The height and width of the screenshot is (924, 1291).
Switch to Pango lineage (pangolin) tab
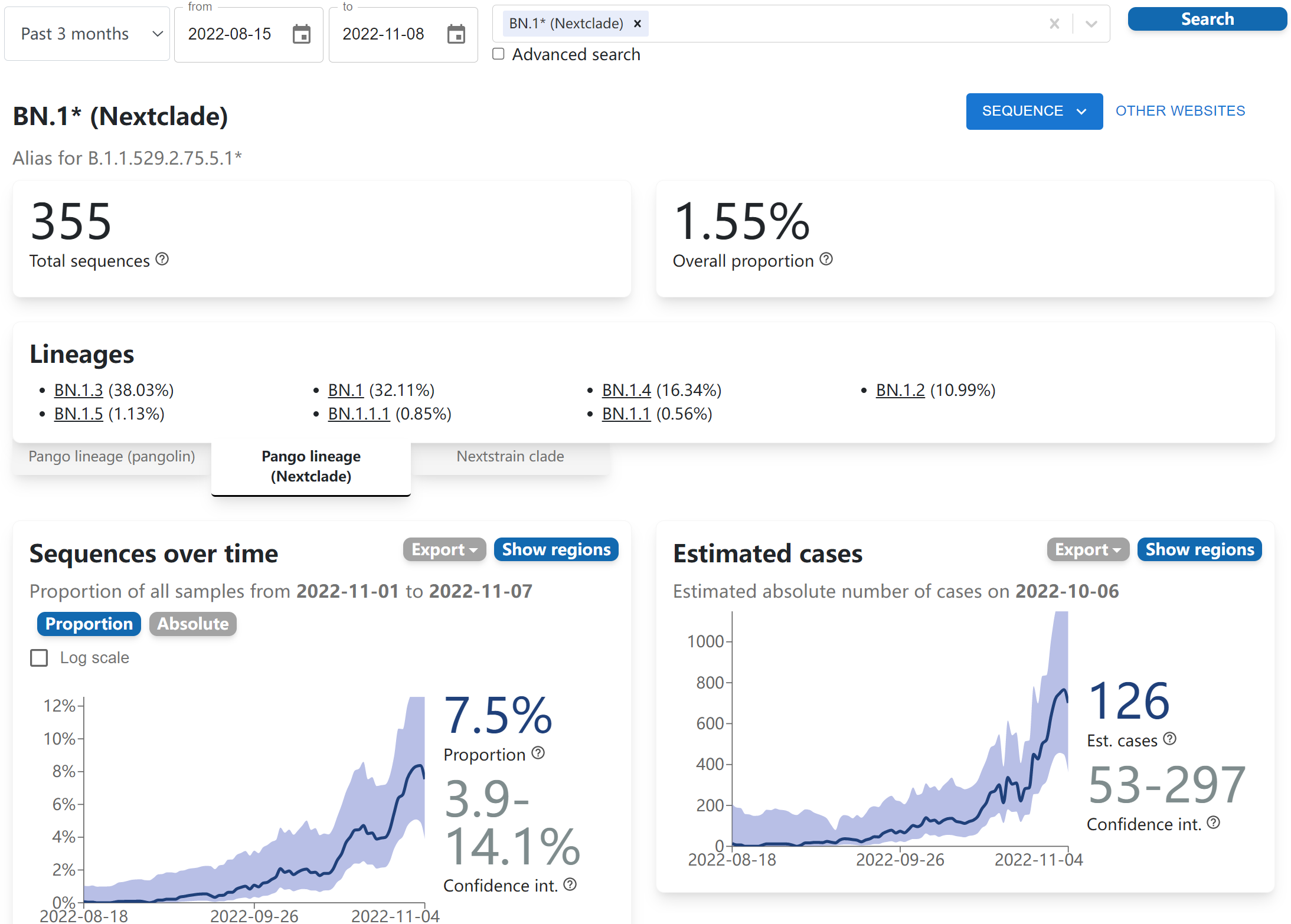coord(112,457)
